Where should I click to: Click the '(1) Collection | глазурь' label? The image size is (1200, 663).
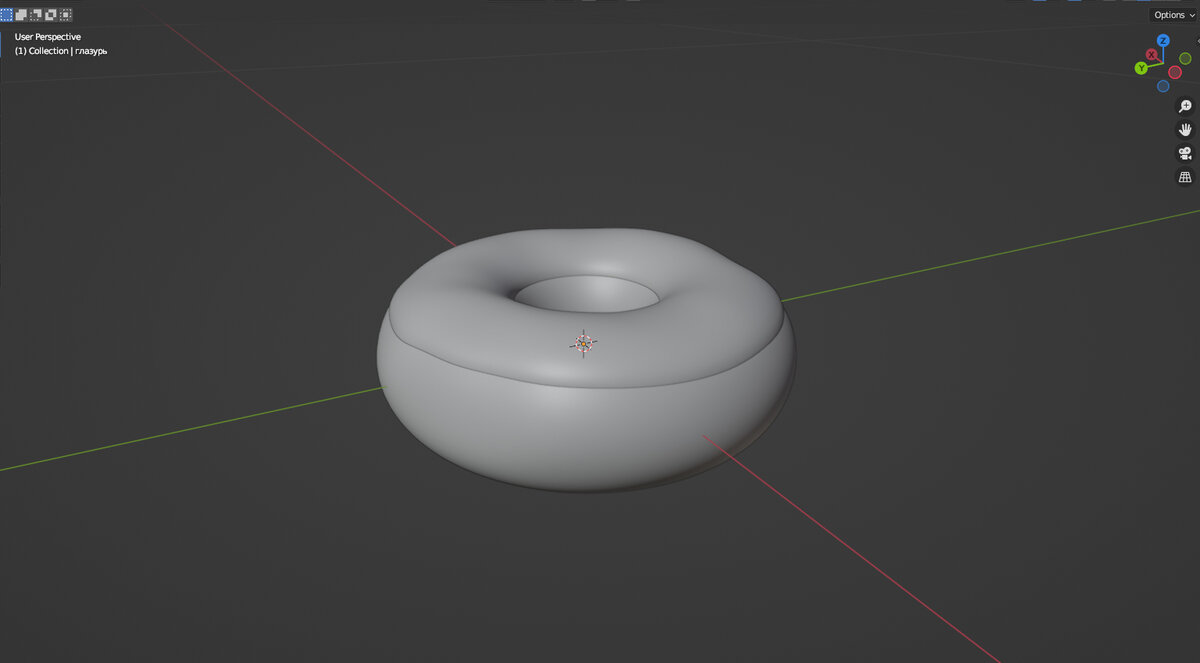[x=61, y=51]
